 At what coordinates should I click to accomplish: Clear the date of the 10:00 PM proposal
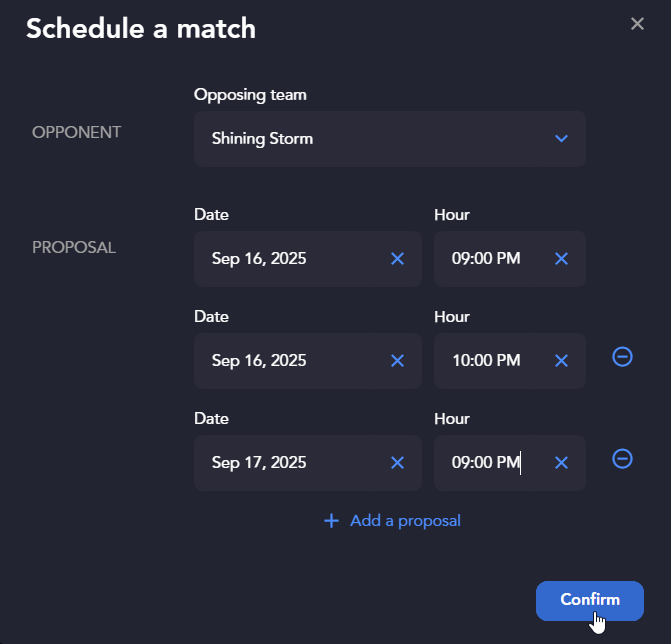point(397,361)
